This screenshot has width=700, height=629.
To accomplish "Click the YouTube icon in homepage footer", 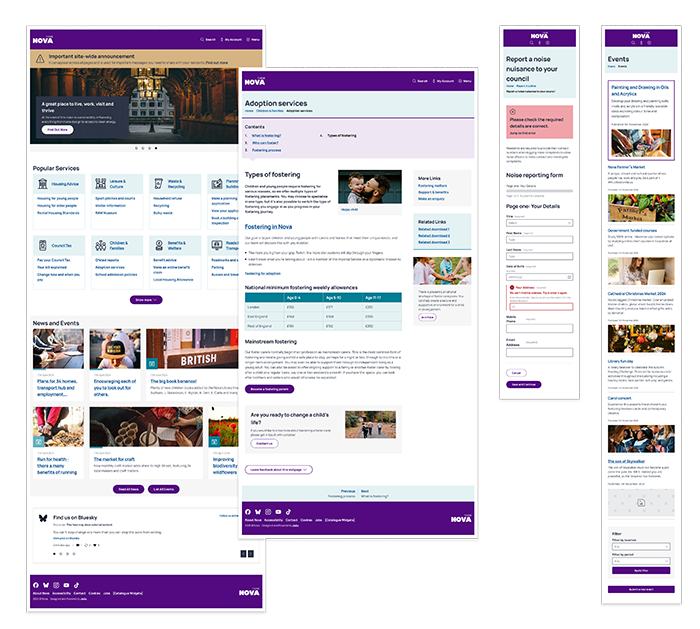I will point(66,585).
